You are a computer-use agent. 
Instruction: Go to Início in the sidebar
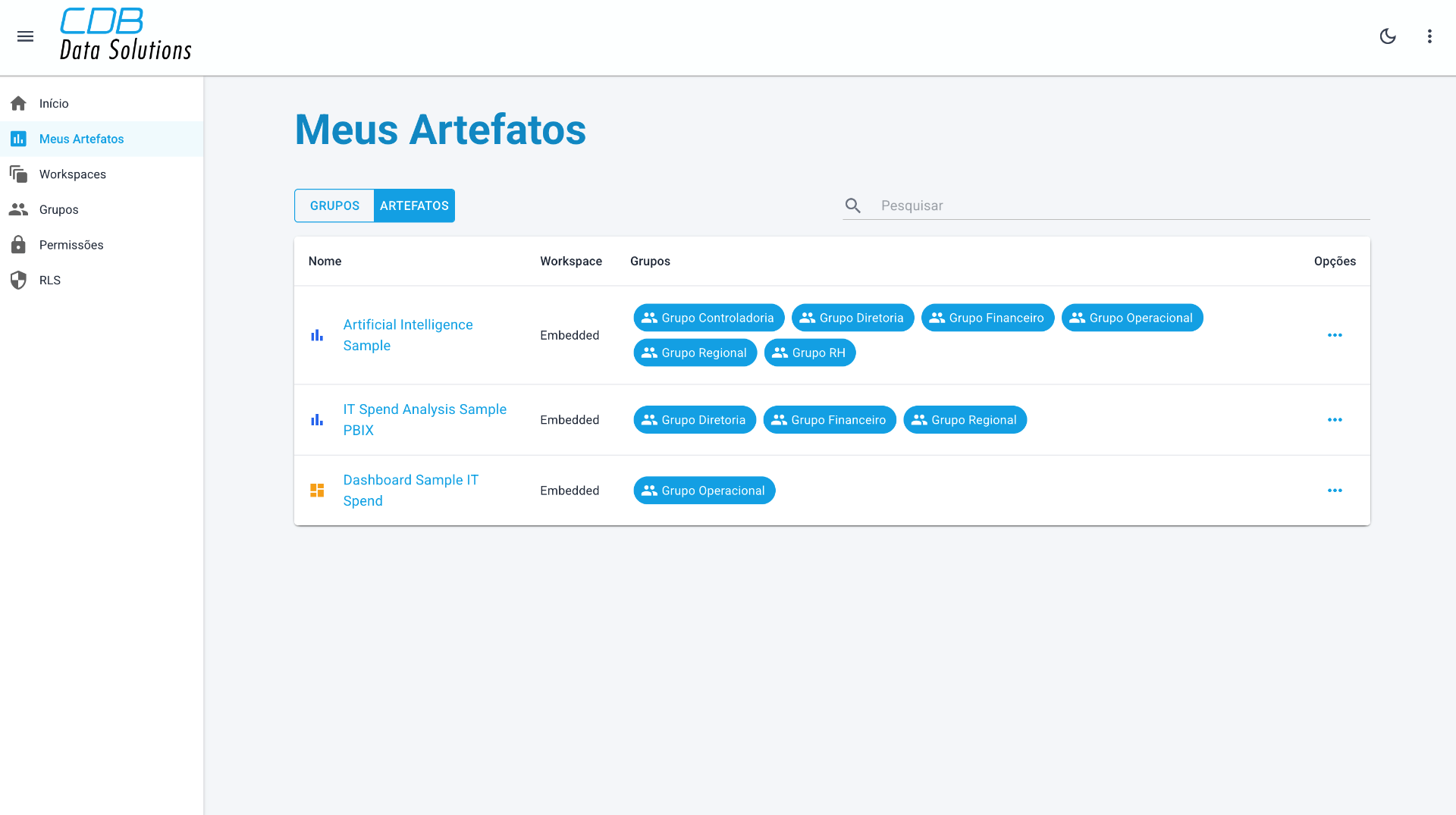click(54, 104)
